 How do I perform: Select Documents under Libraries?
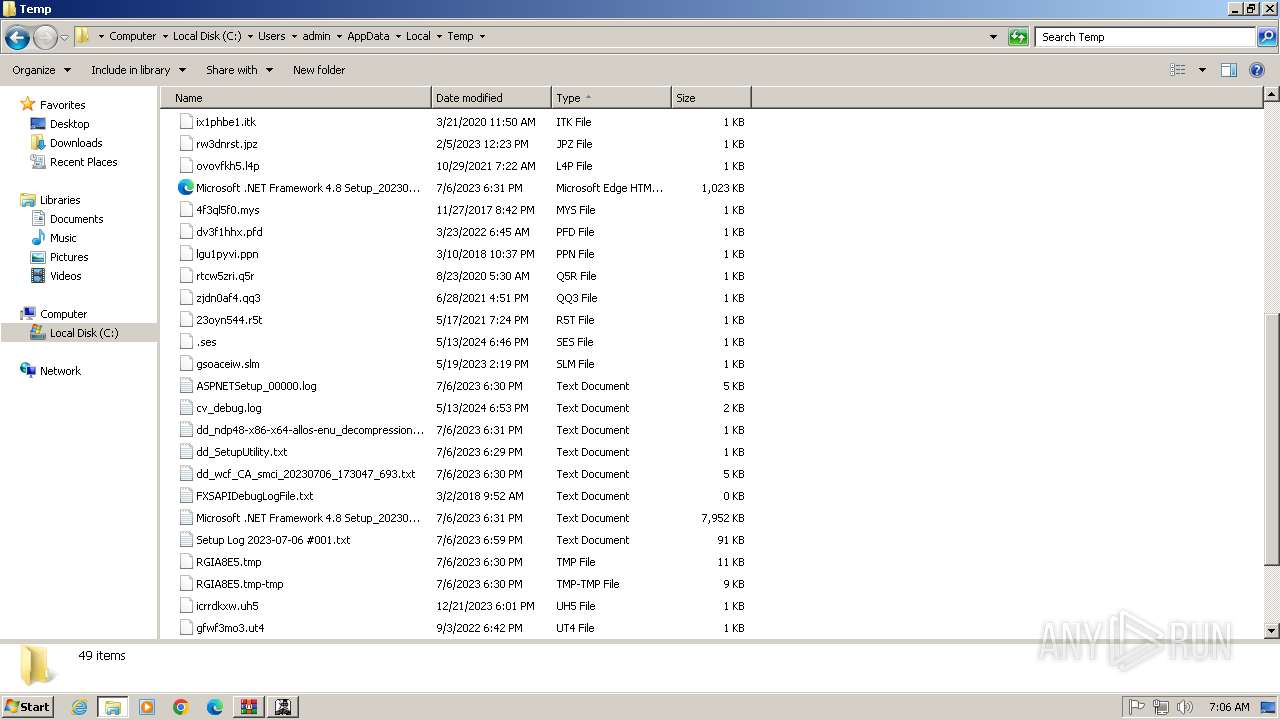76,219
